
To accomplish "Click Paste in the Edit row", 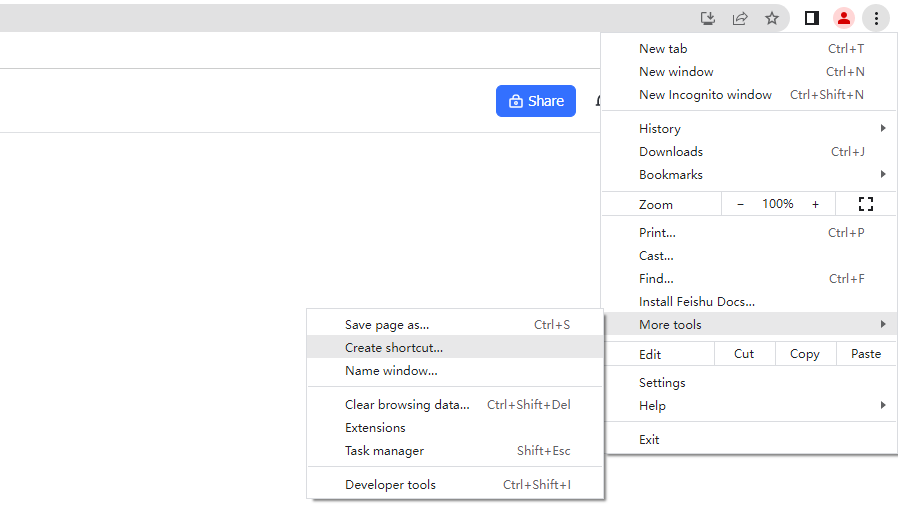I will click(x=866, y=354).
